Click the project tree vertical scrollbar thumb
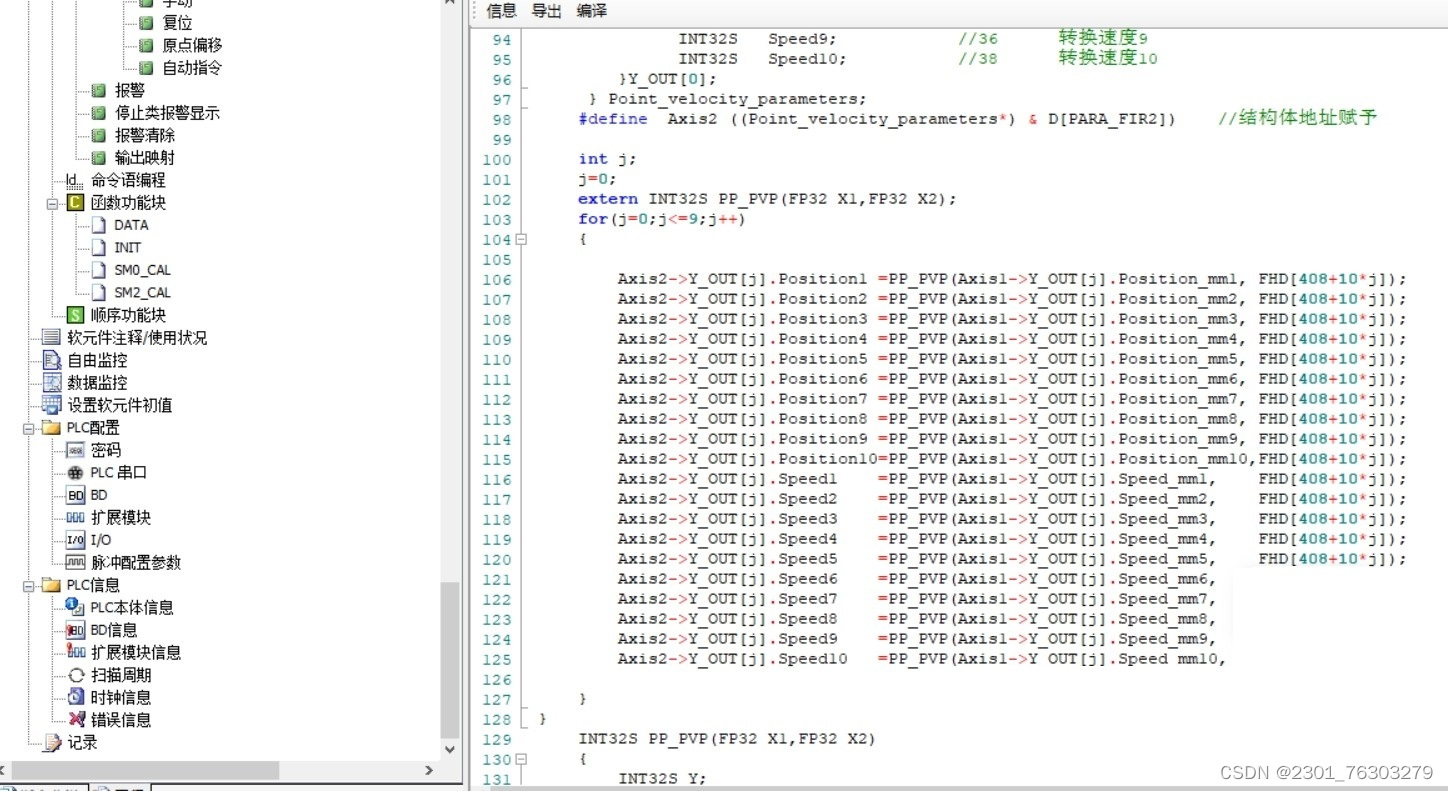This screenshot has width=1448, height=791. tap(450, 658)
